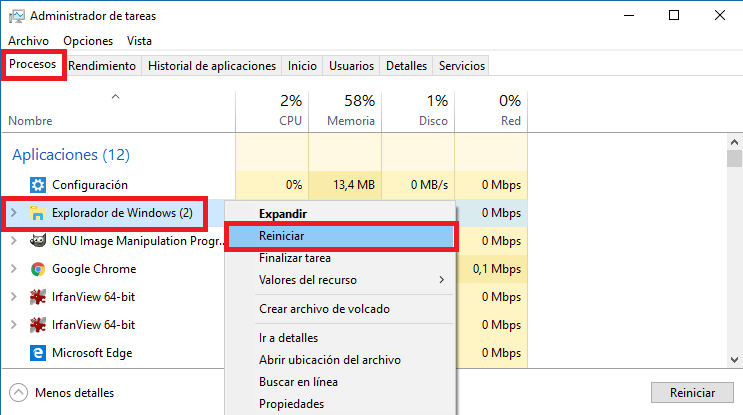Screen dimensions: 743x415
Task: Expand the first IrfanView 64-bit row
Action: coord(14,297)
